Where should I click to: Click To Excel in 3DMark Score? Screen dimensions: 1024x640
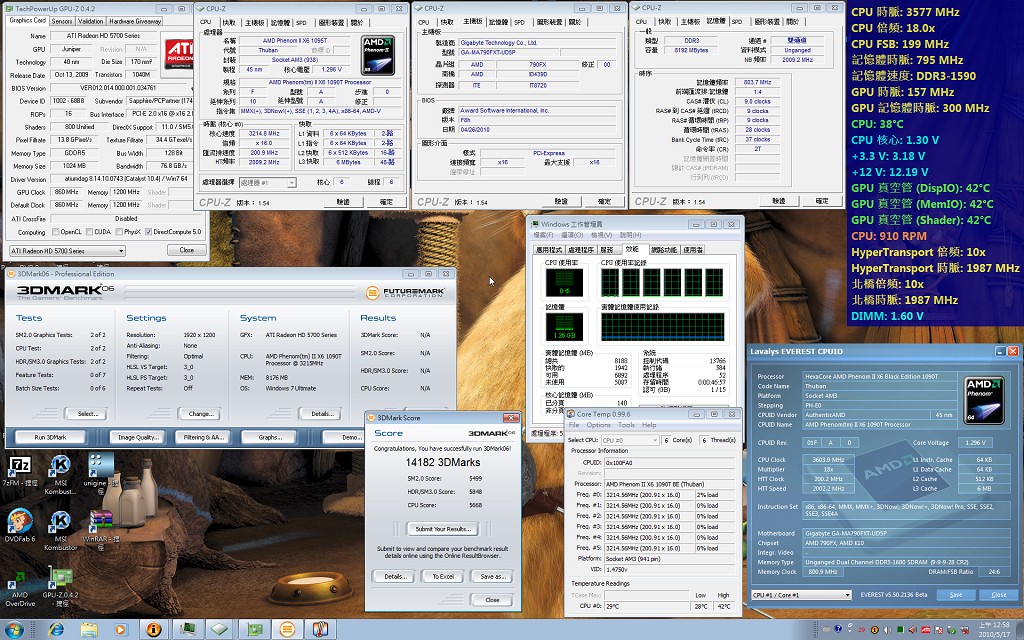tap(443, 577)
